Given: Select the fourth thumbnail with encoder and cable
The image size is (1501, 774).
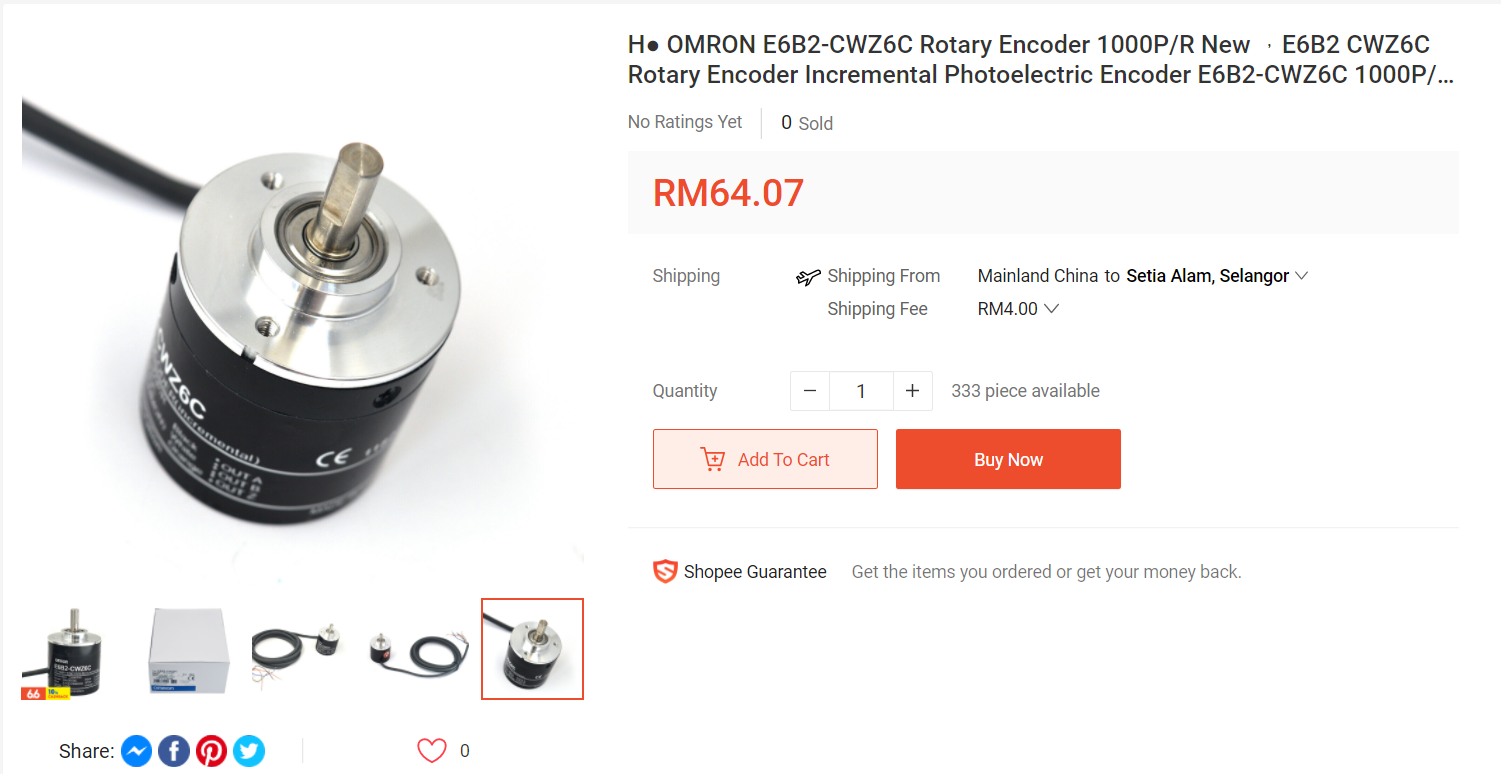Looking at the screenshot, I should [417, 649].
